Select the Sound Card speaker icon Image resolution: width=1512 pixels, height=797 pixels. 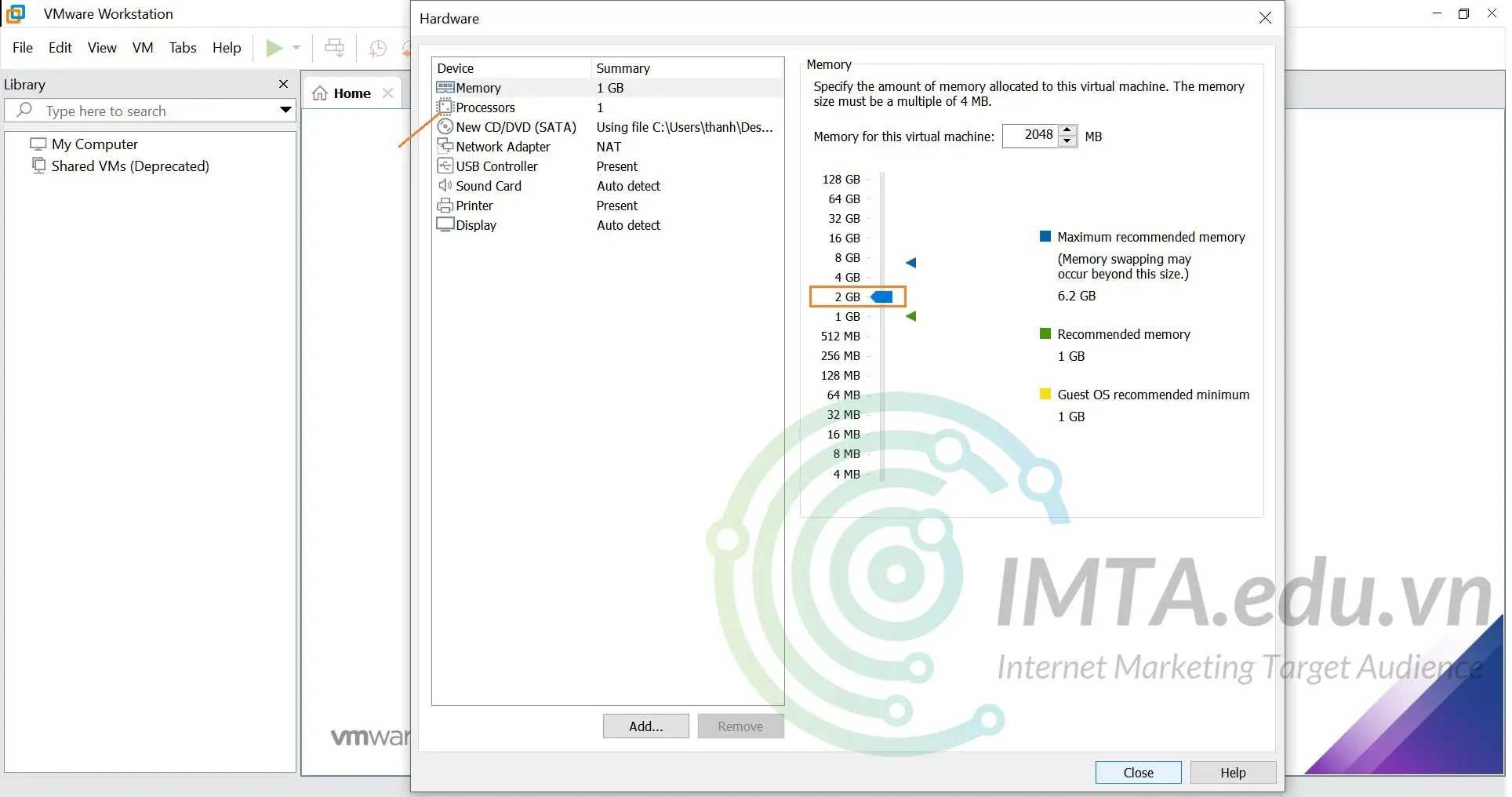(x=445, y=186)
